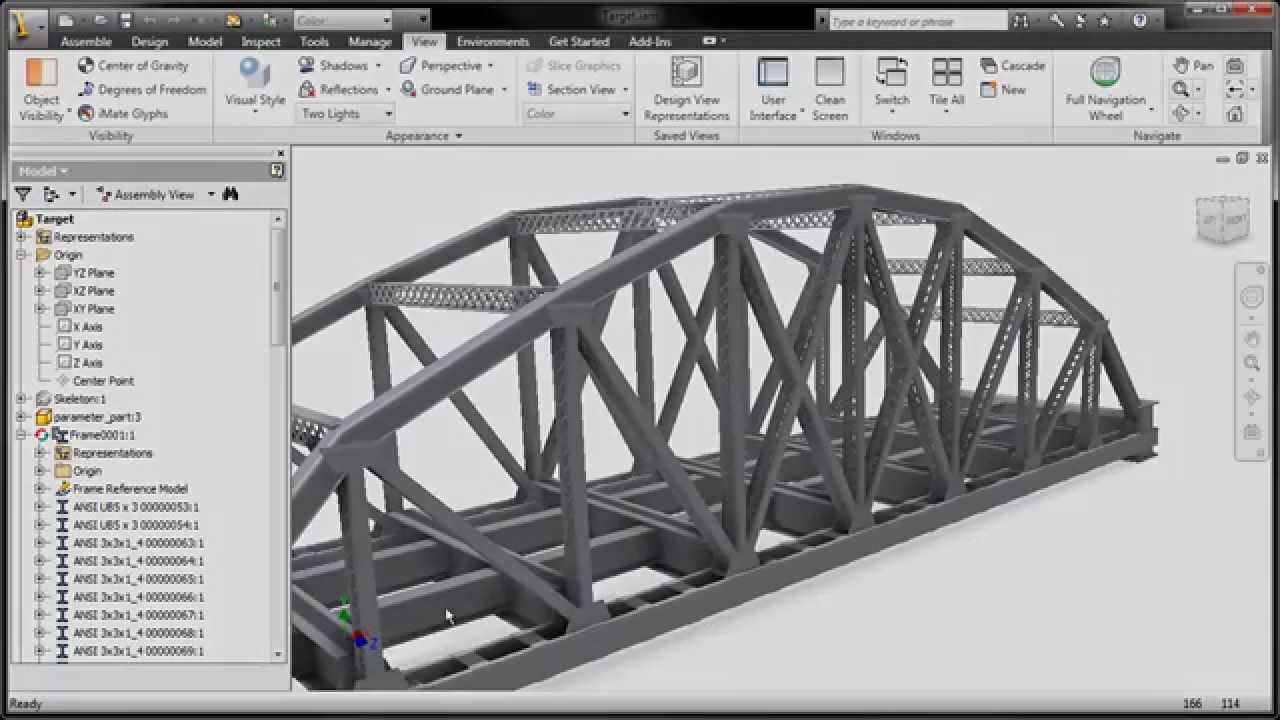This screenshot has height=720, width=1280.
Task: Expand the Appearance panel arrow
Action: coord(459,136)
